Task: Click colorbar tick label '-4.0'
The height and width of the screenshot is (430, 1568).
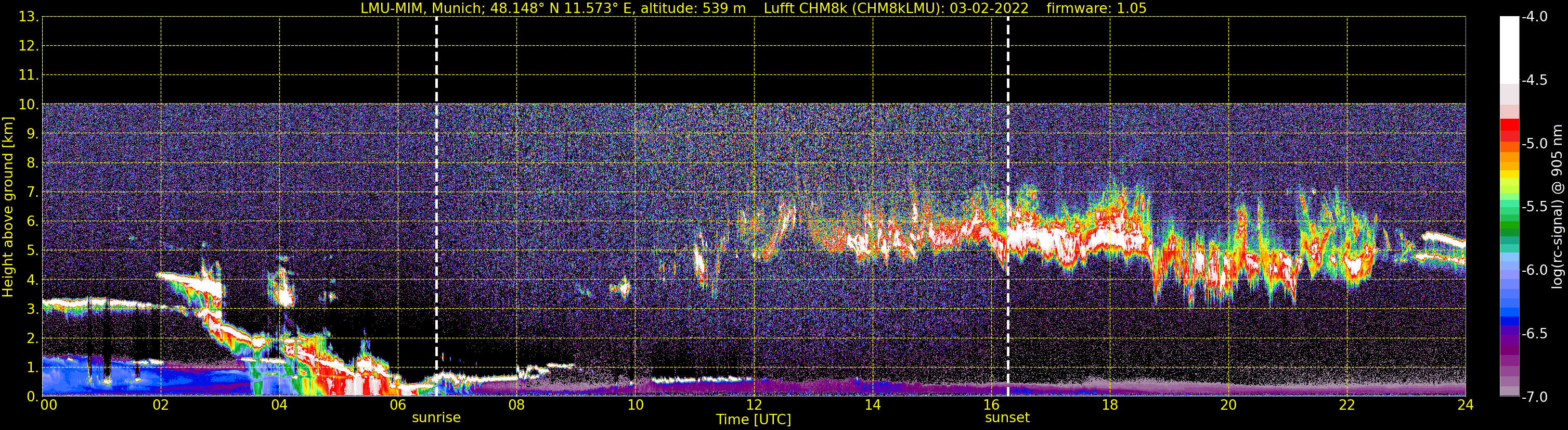Action: (x=1534, y=17)
